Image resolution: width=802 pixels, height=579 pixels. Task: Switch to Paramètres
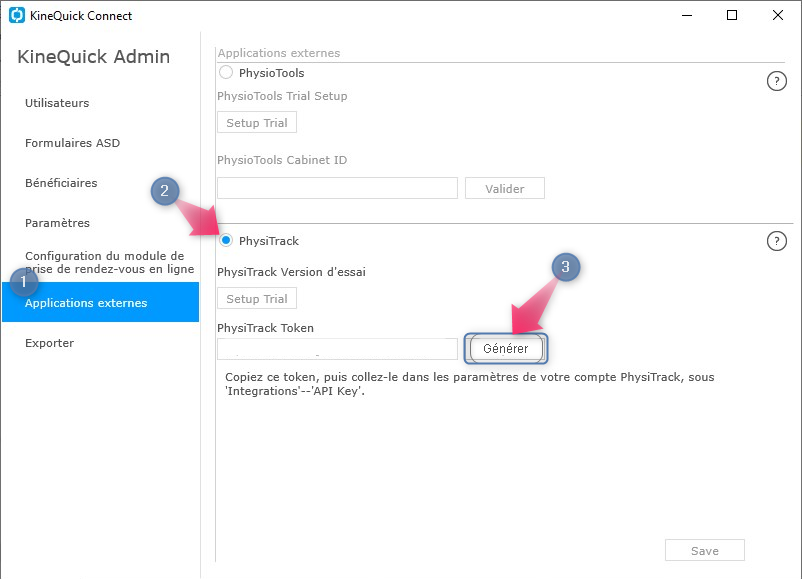[57, 222]
